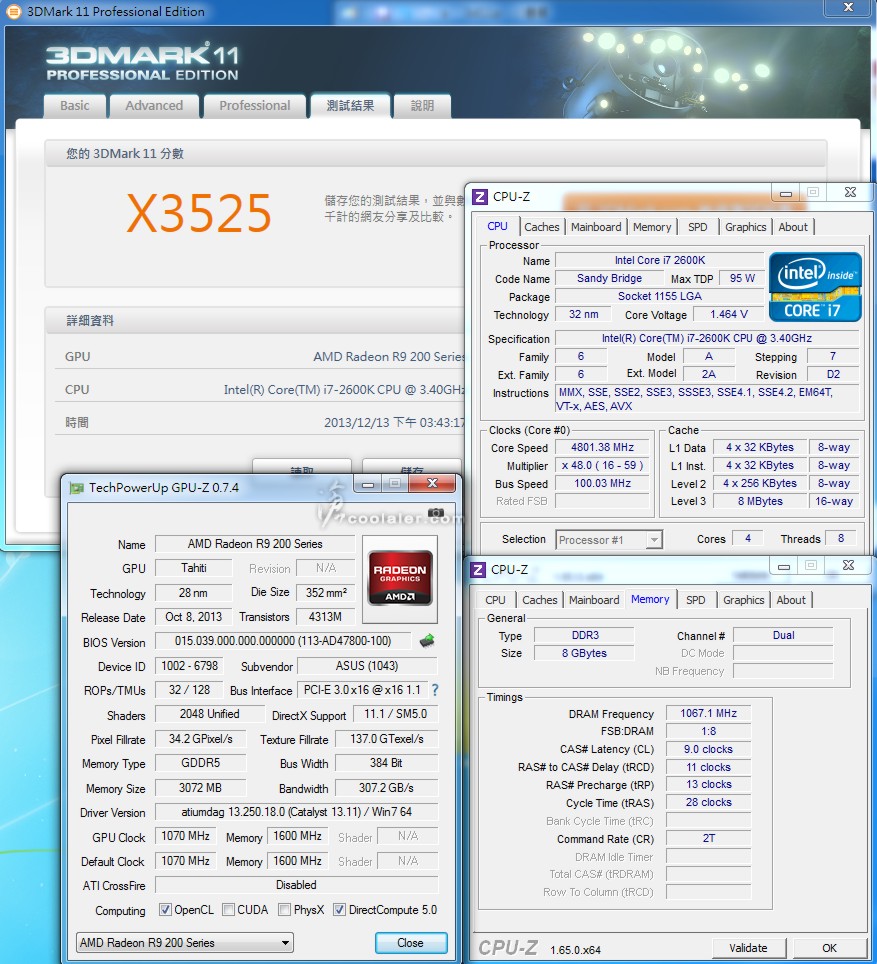Toggle the PhysX checkbox
Screen dimensions: 877x964
point(284,909)
